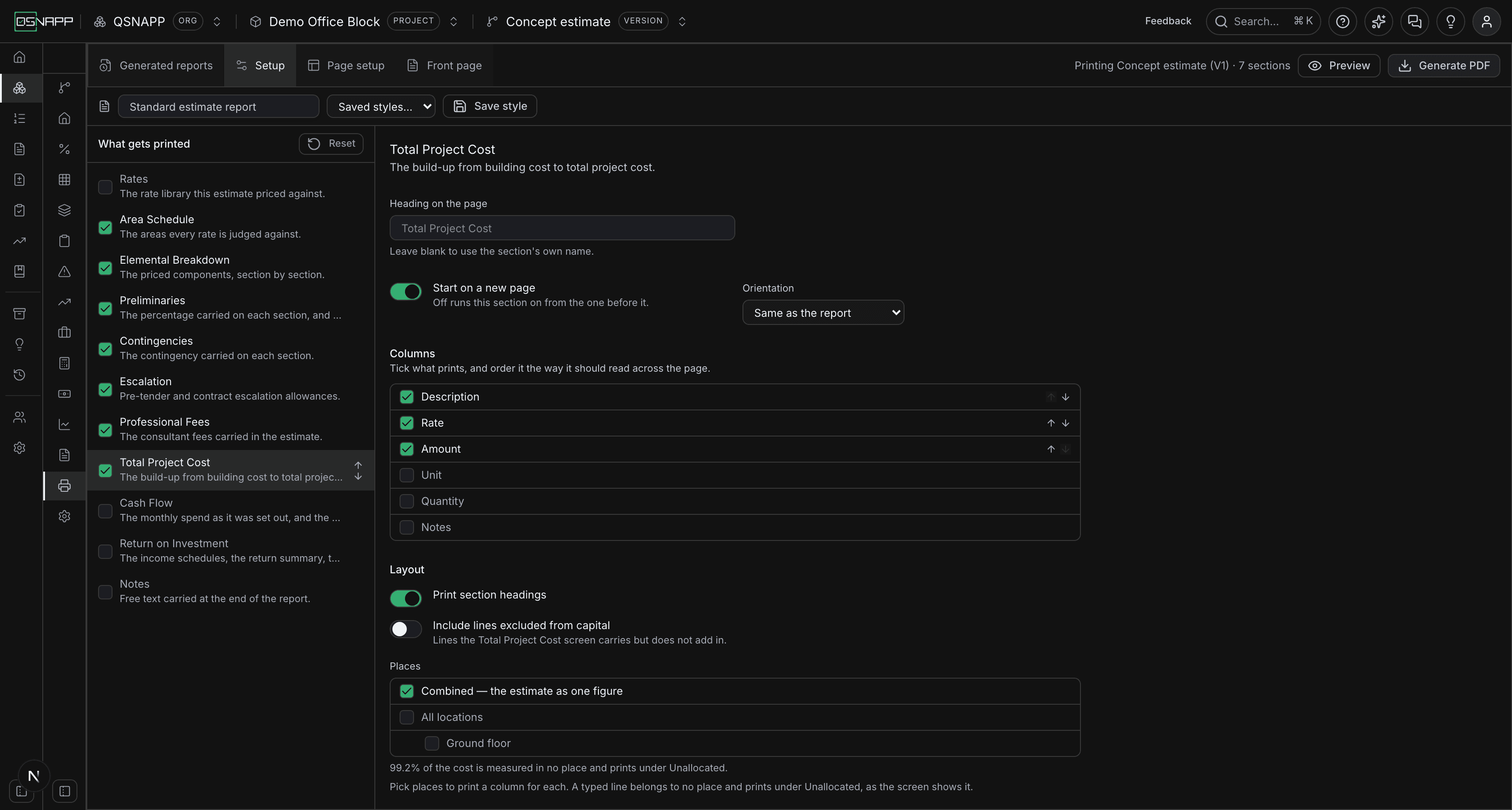This screenshot has width=1512, height=810.
Task: Open the chat messages icon in the top bar
Action: 1414,22
